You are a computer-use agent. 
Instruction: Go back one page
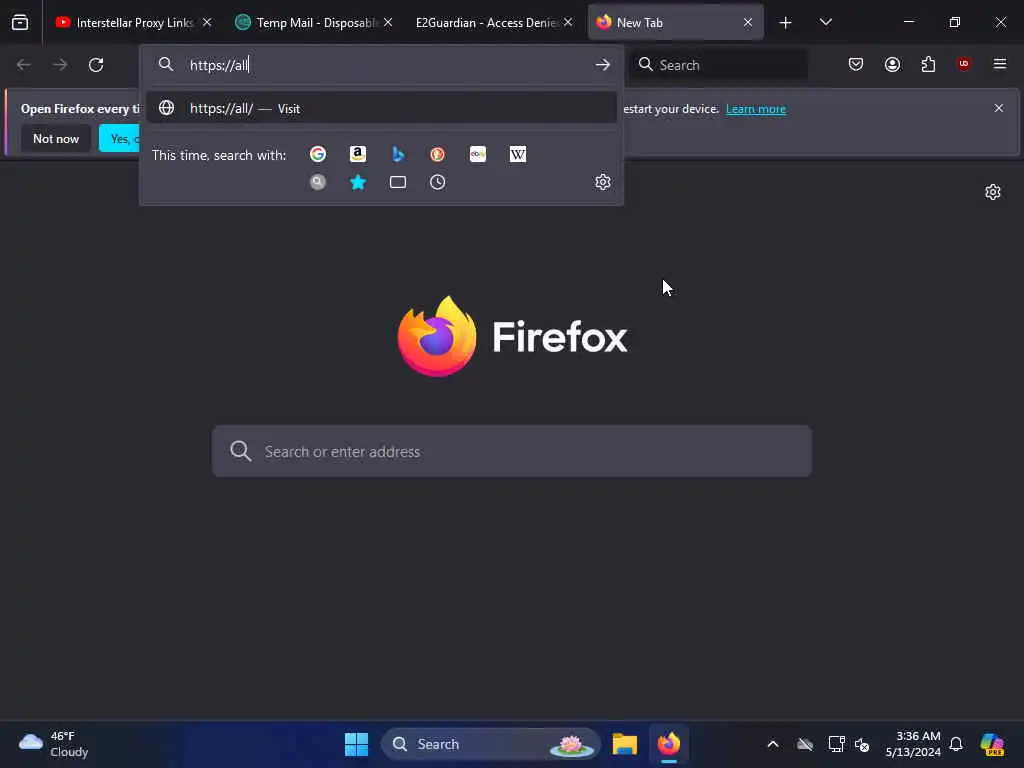(24, 65)
